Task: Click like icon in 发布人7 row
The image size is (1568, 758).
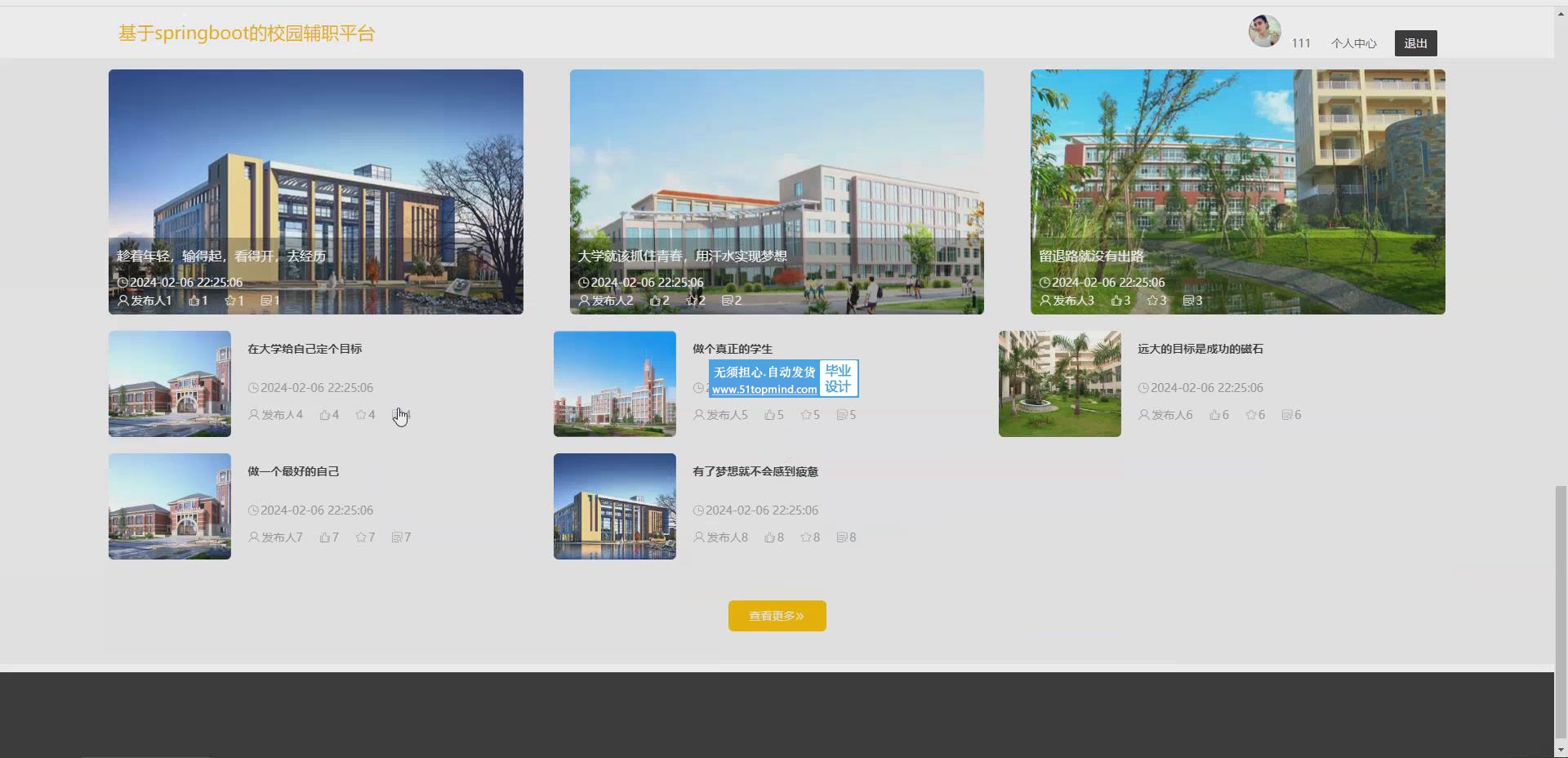Action: [324, 537]
